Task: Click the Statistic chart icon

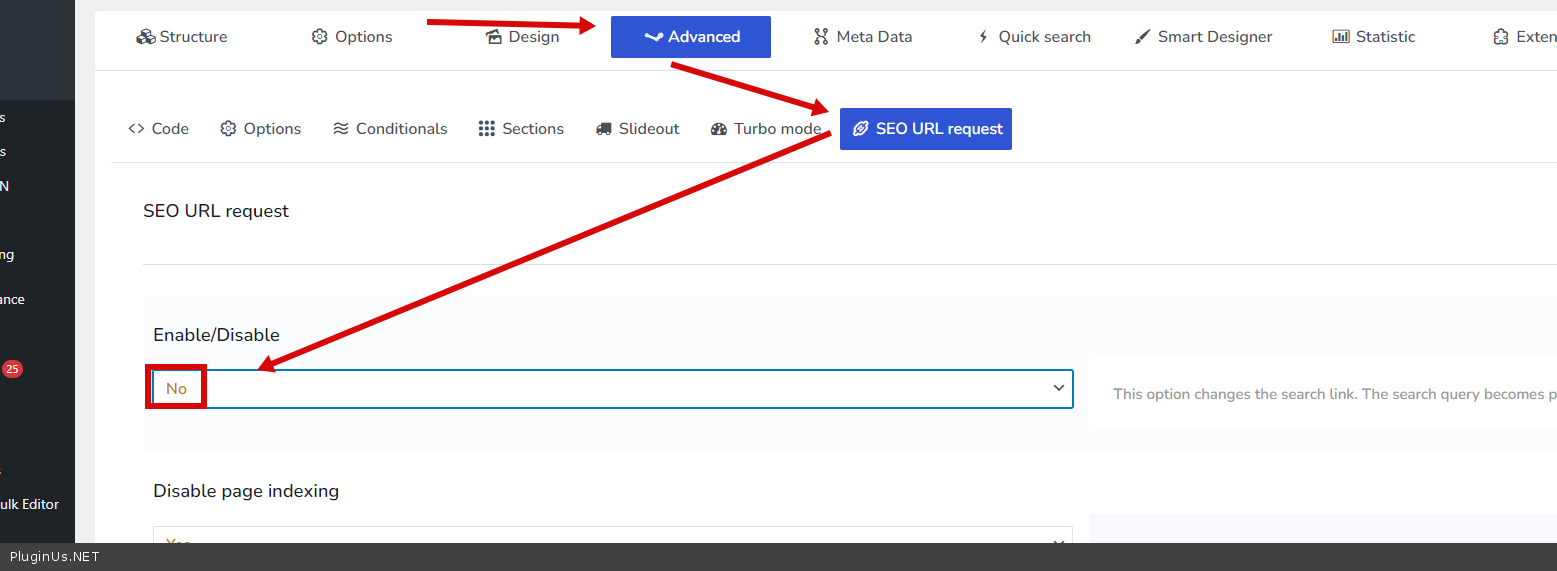Action: 1341,37
